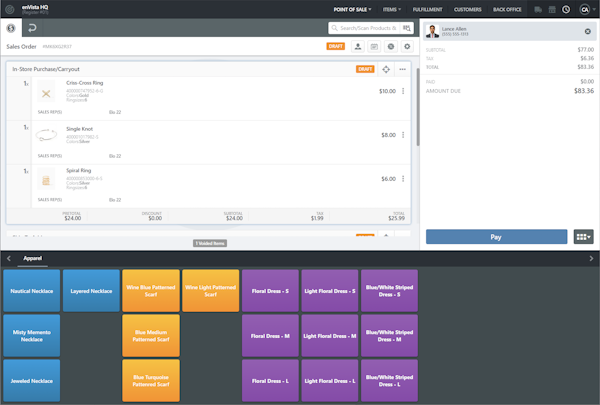Click the return/exchange arrow icon
Screen dimensions: 600x405
pyautogui.click(x=32, y=28)
